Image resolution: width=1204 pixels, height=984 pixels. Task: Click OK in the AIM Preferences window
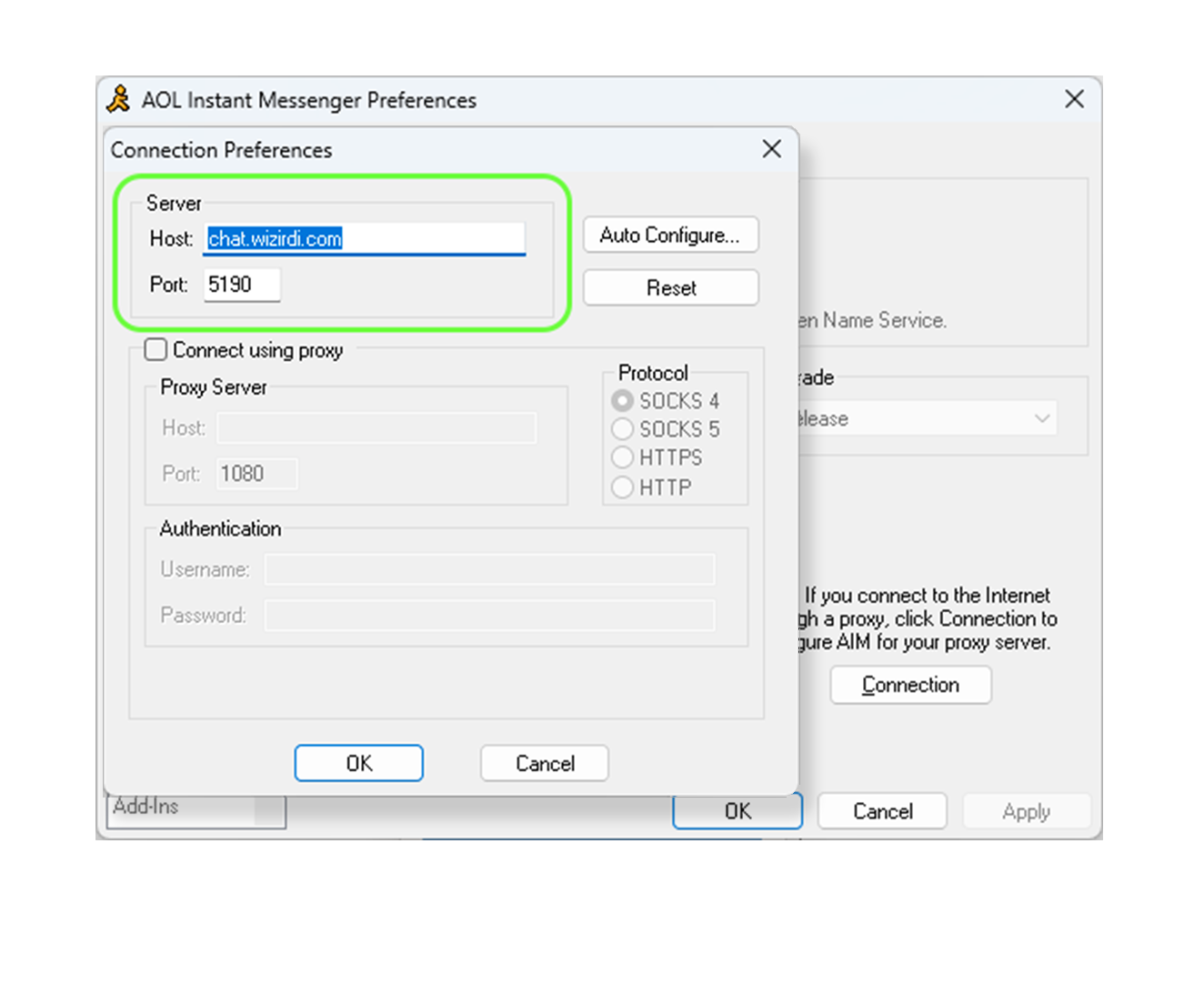pyautogui.click(x=737, y=811)
